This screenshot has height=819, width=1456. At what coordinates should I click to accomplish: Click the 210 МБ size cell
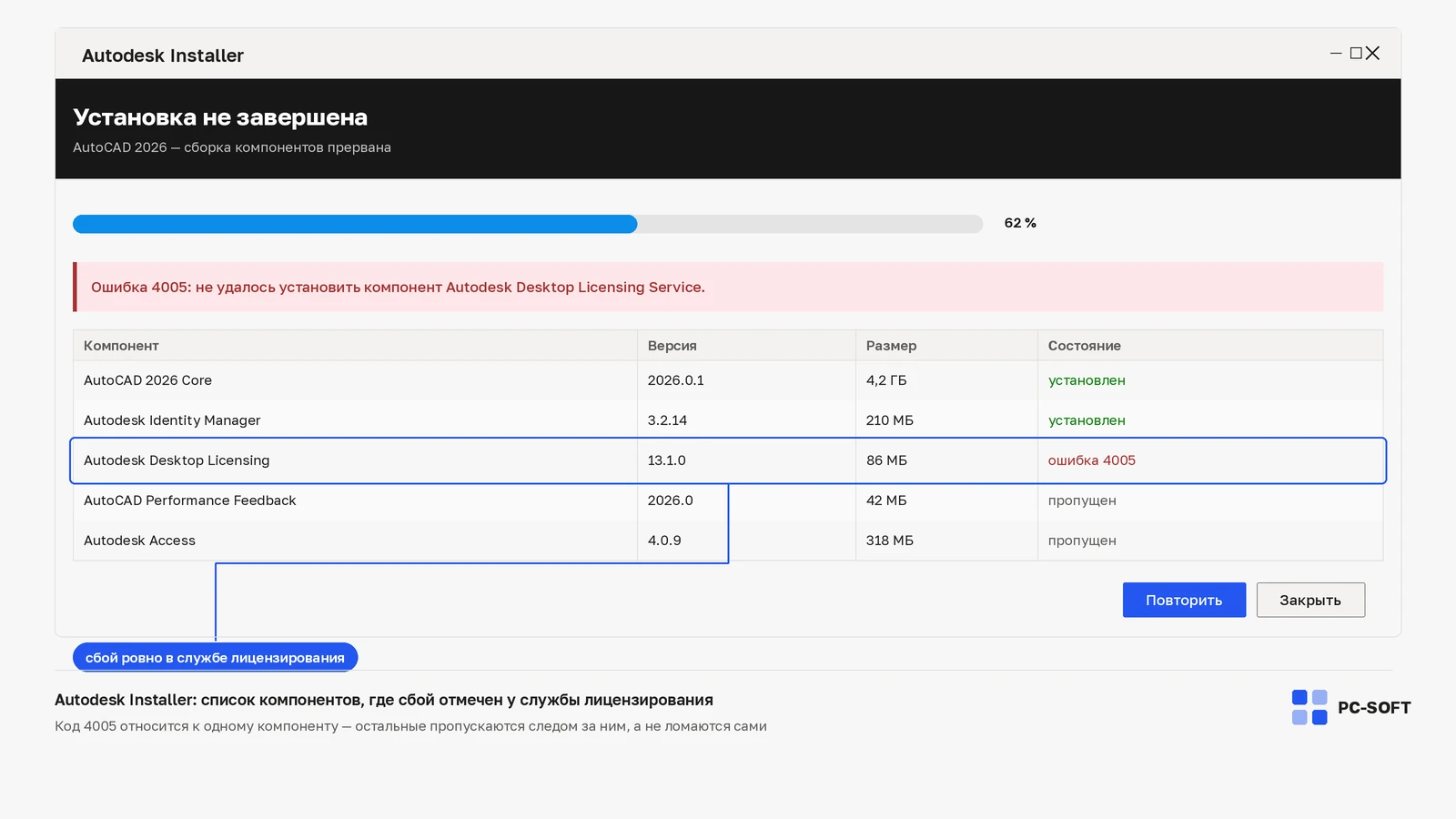[x=890, y=420]
